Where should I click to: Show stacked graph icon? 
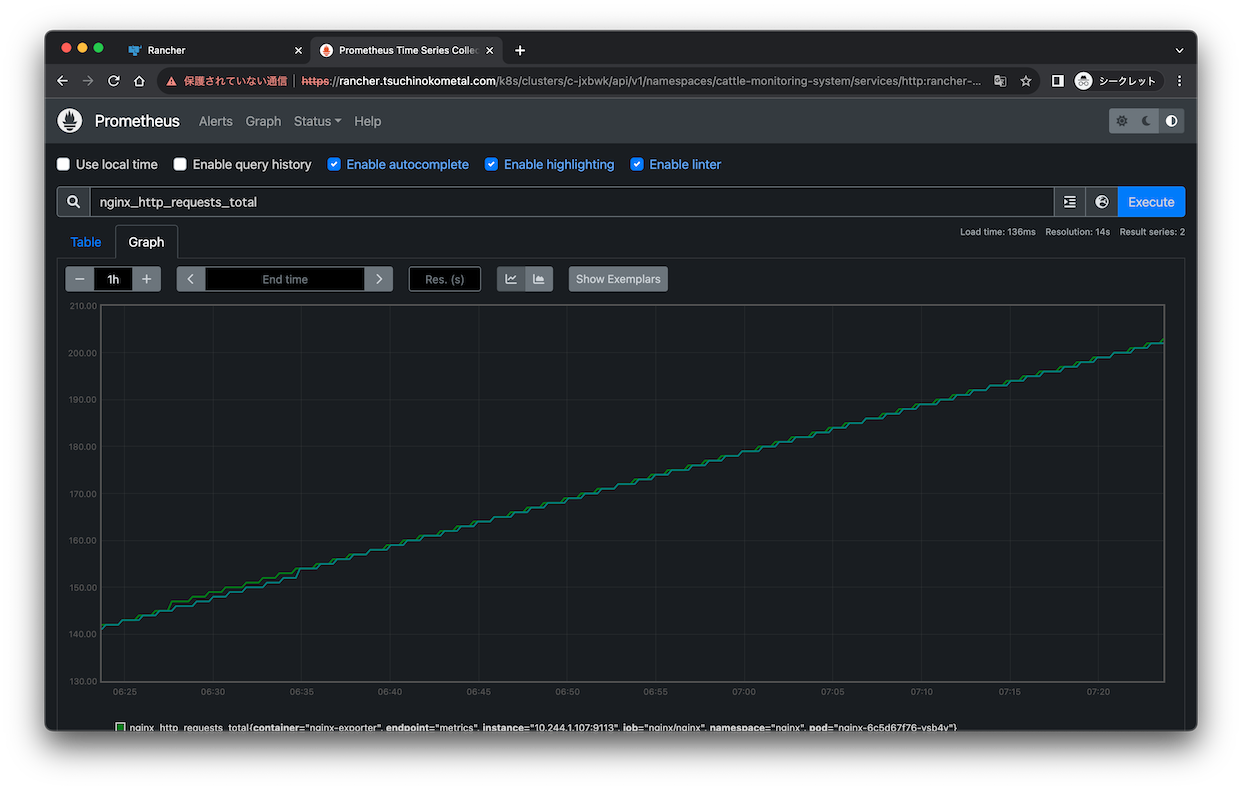[x=539, y=279]
